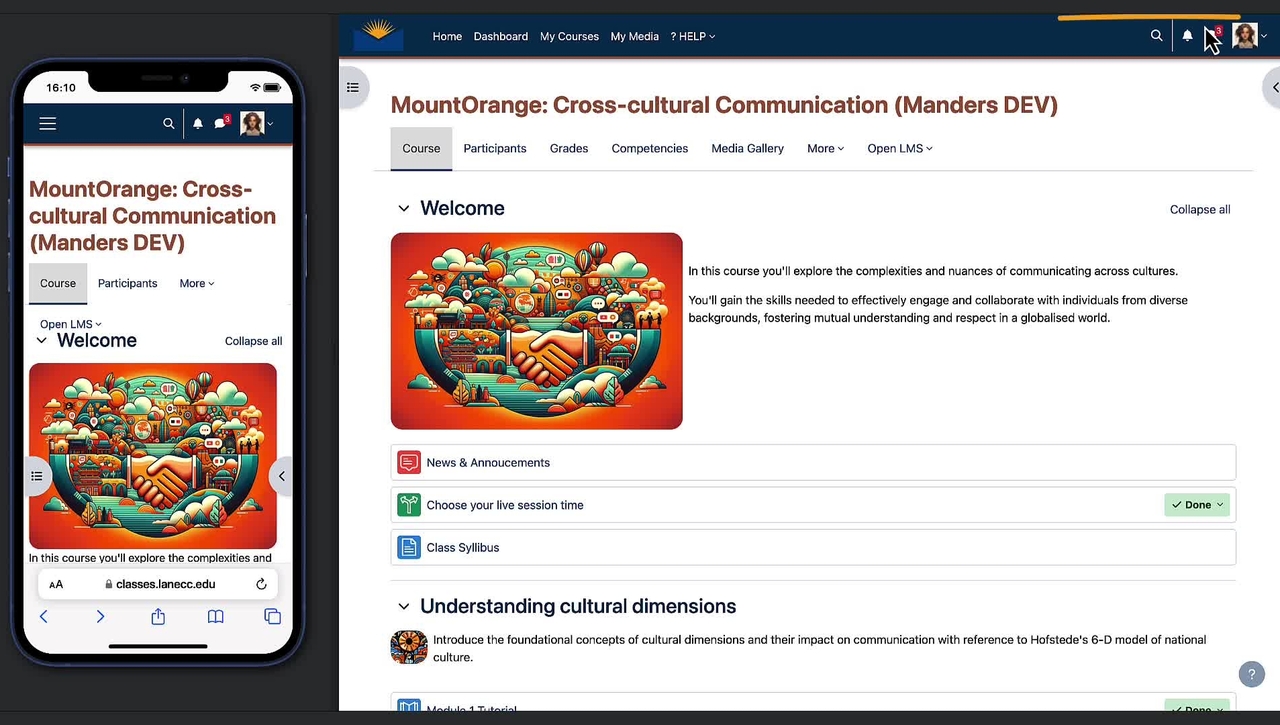This screenshot has width=1280, height=725.
Task: Collapse Welcome section in phone view
Action: [41, 341]
